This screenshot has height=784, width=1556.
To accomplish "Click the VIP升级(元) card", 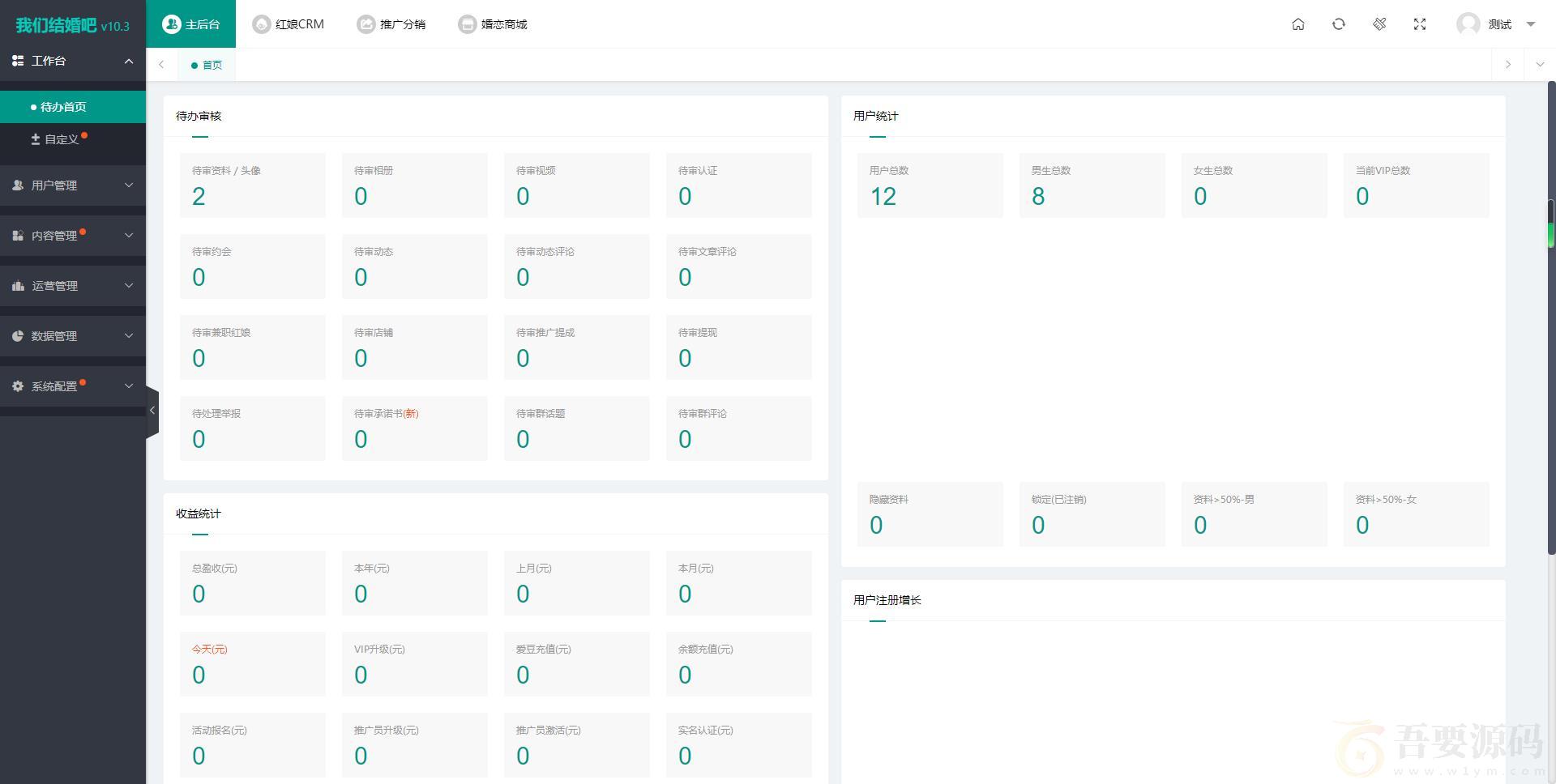I will (x=415, y=664).
